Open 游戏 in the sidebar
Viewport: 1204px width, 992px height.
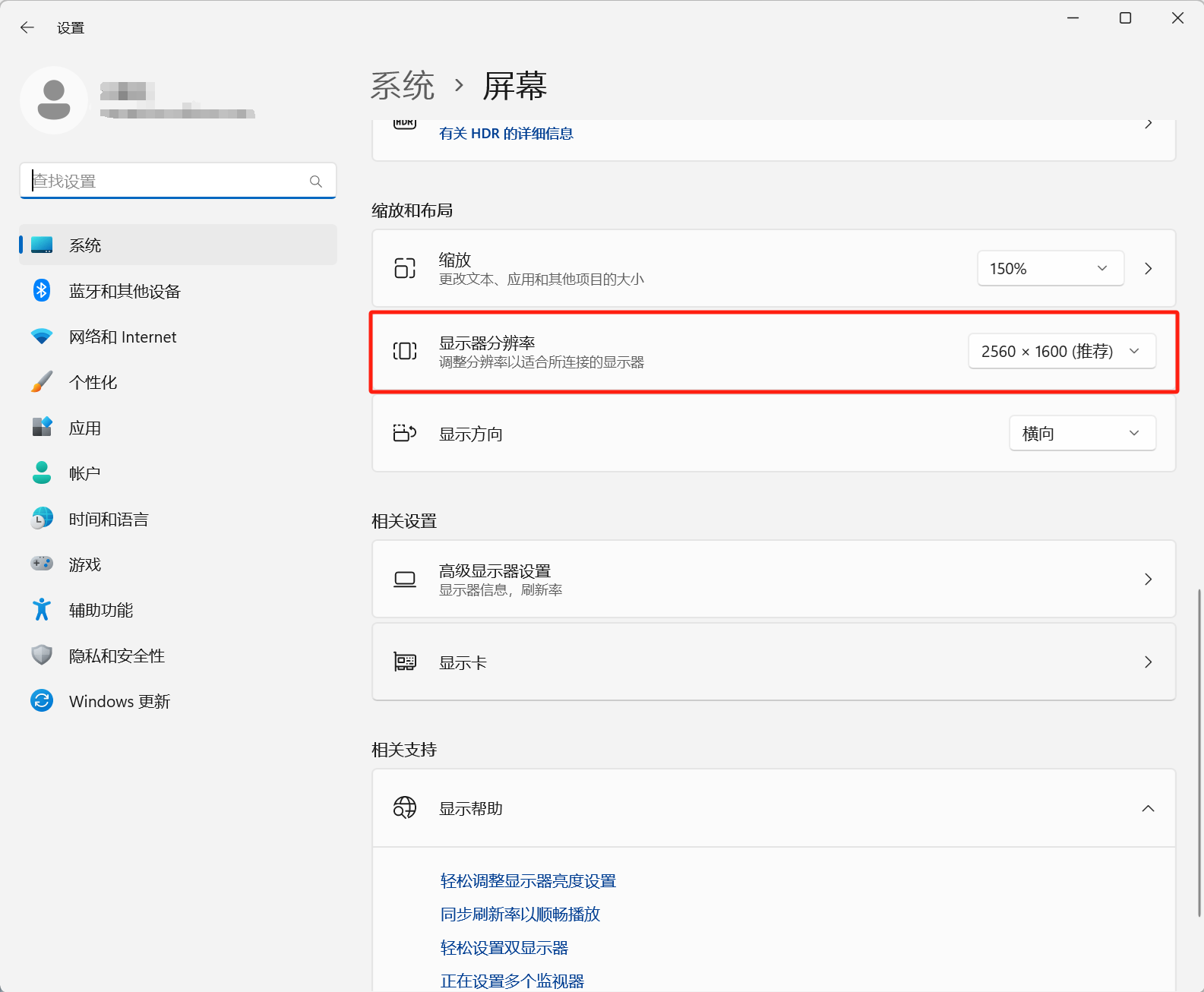[x=178, y=564]
